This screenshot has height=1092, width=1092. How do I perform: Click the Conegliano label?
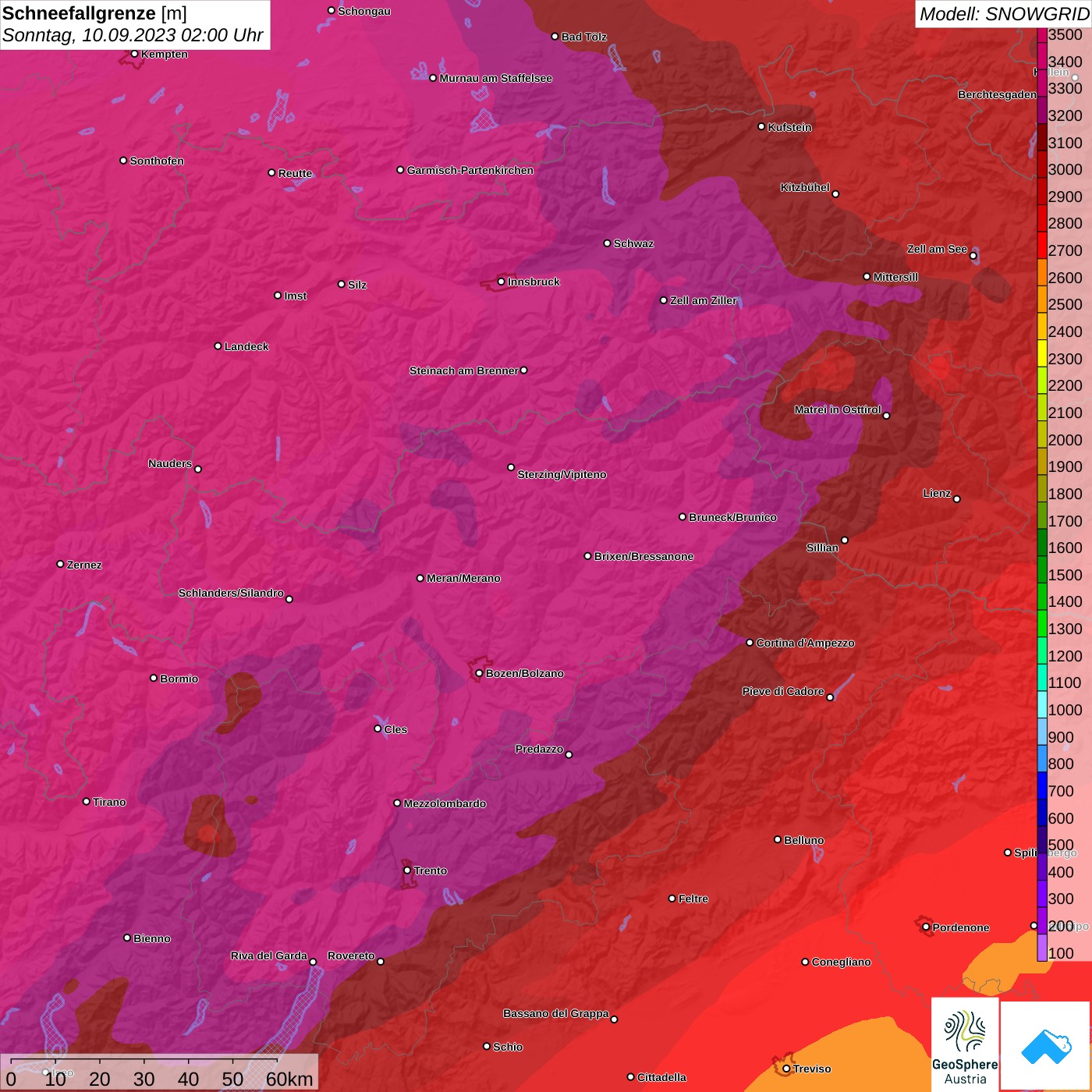pyautogui.click(x=841, y=962)
